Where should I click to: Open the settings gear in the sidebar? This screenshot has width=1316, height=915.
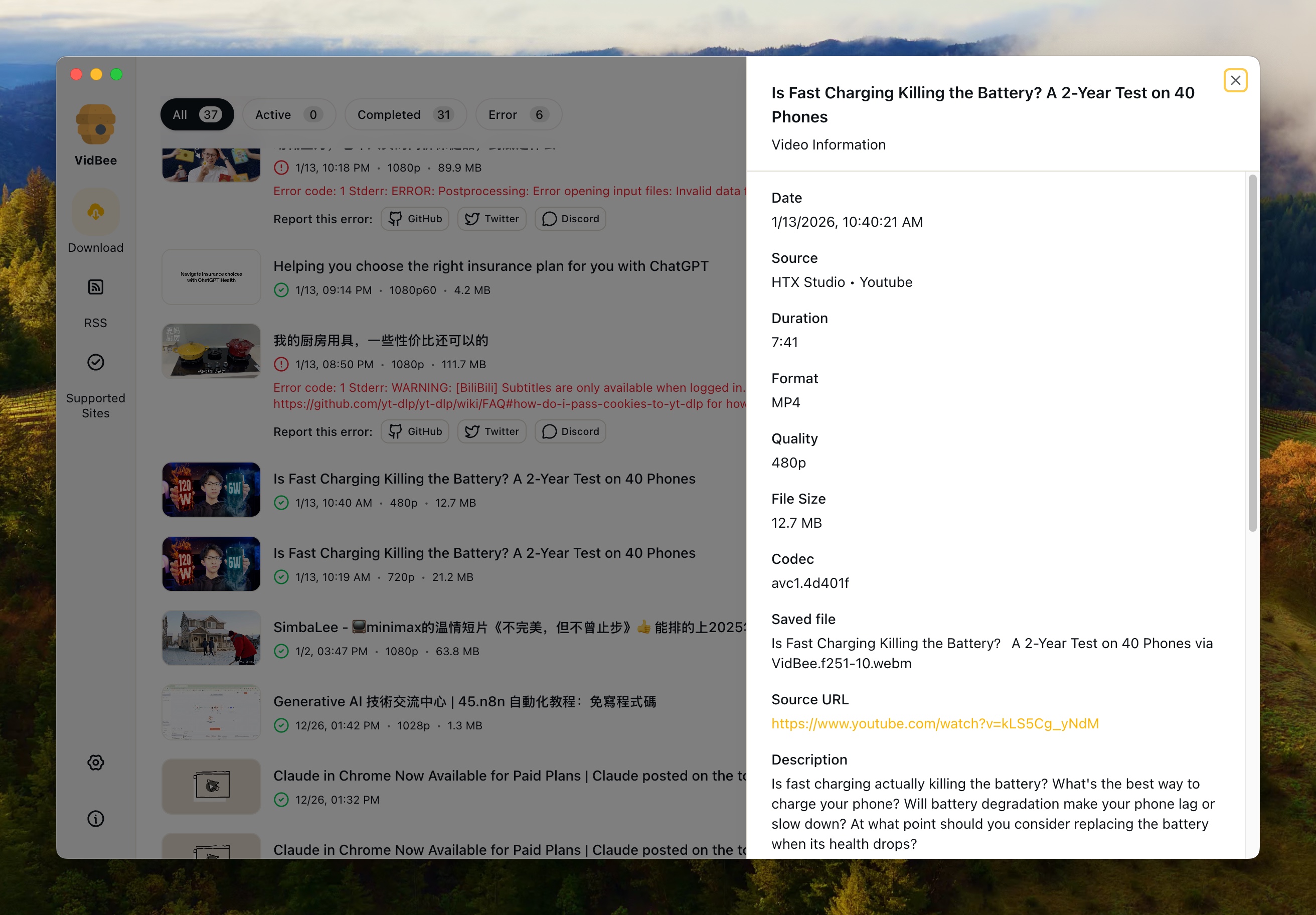[x=95, y=763]
